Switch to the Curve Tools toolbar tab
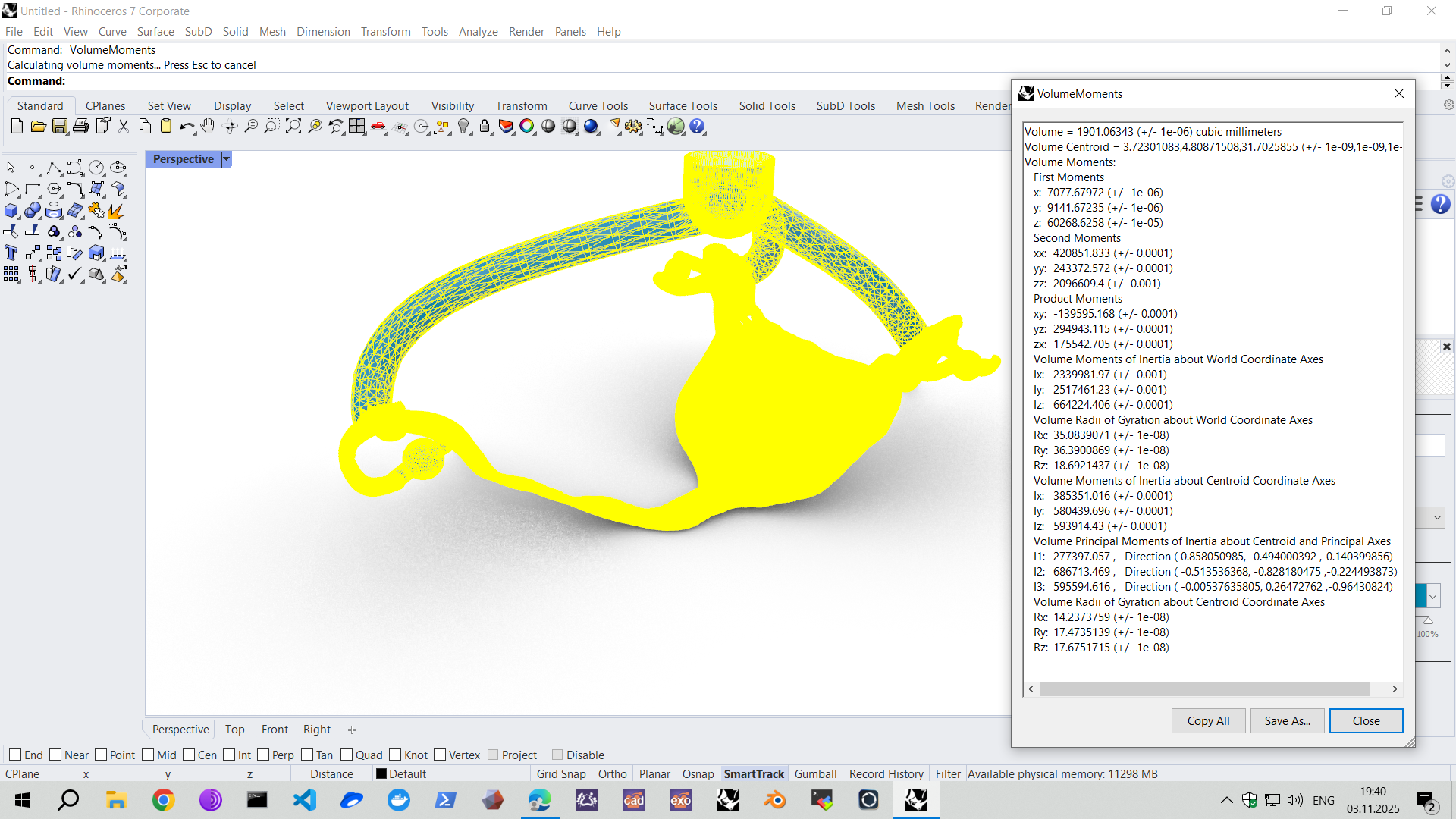Viewport: 1456px width, 819px height. tap(598, 105)
